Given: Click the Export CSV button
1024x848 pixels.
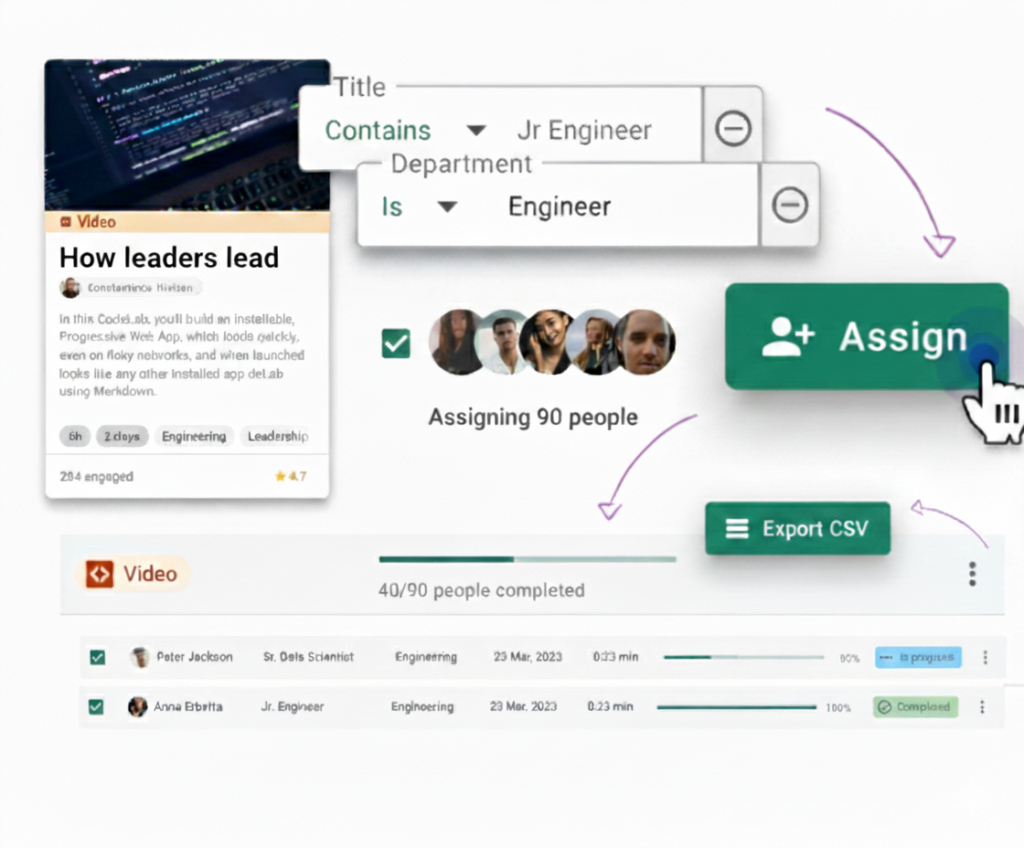Looking at the screenshot, I should tap(797, 529).
